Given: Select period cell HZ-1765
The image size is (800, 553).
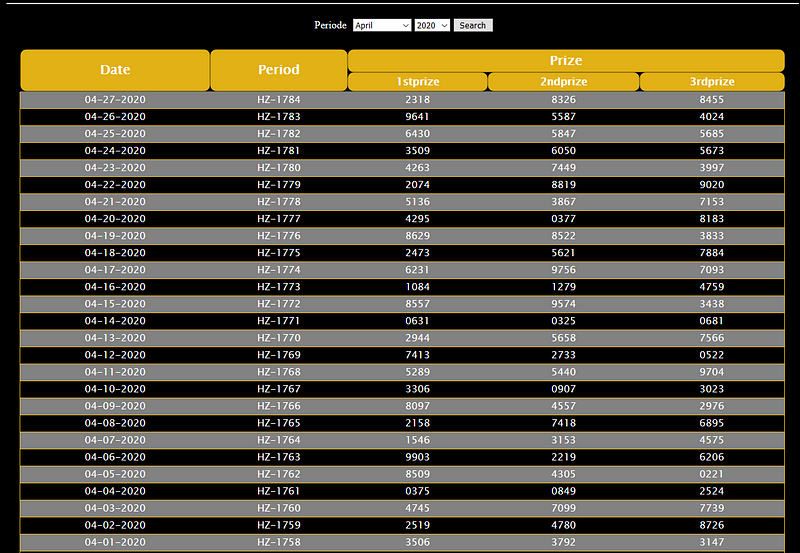Looking at the screenshot, I should pyautogui.click(x=279, y=423).
